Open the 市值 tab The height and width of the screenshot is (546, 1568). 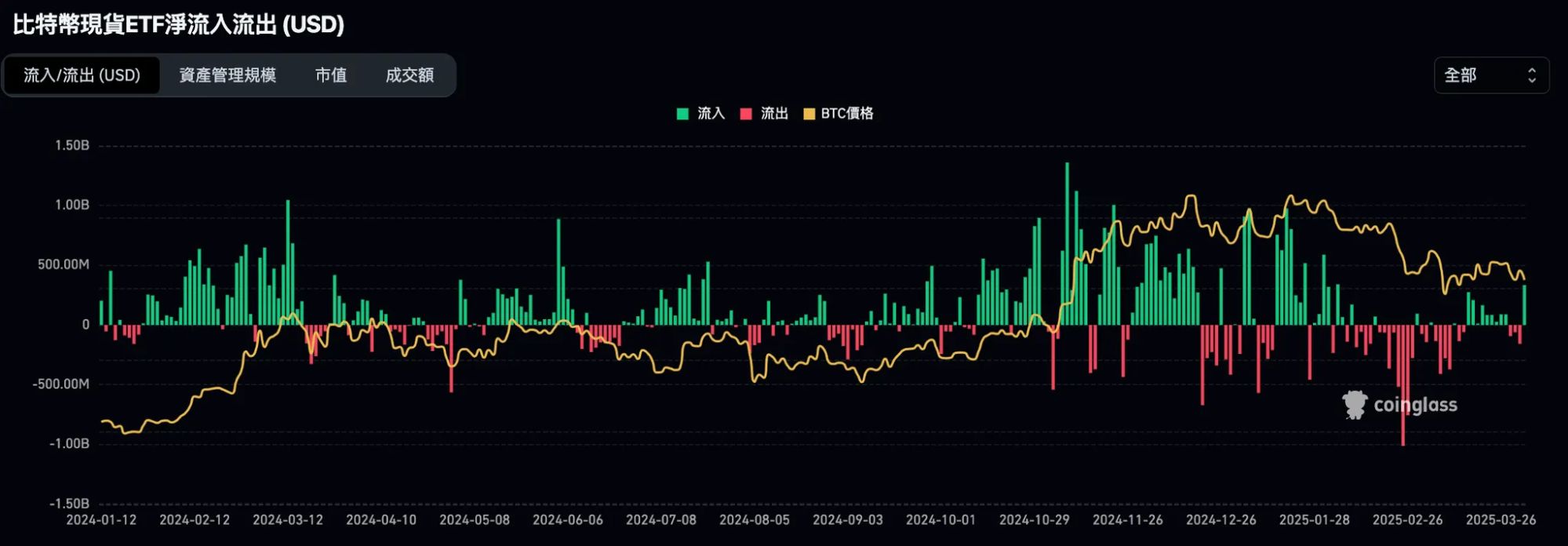click(x=330, y=75)
